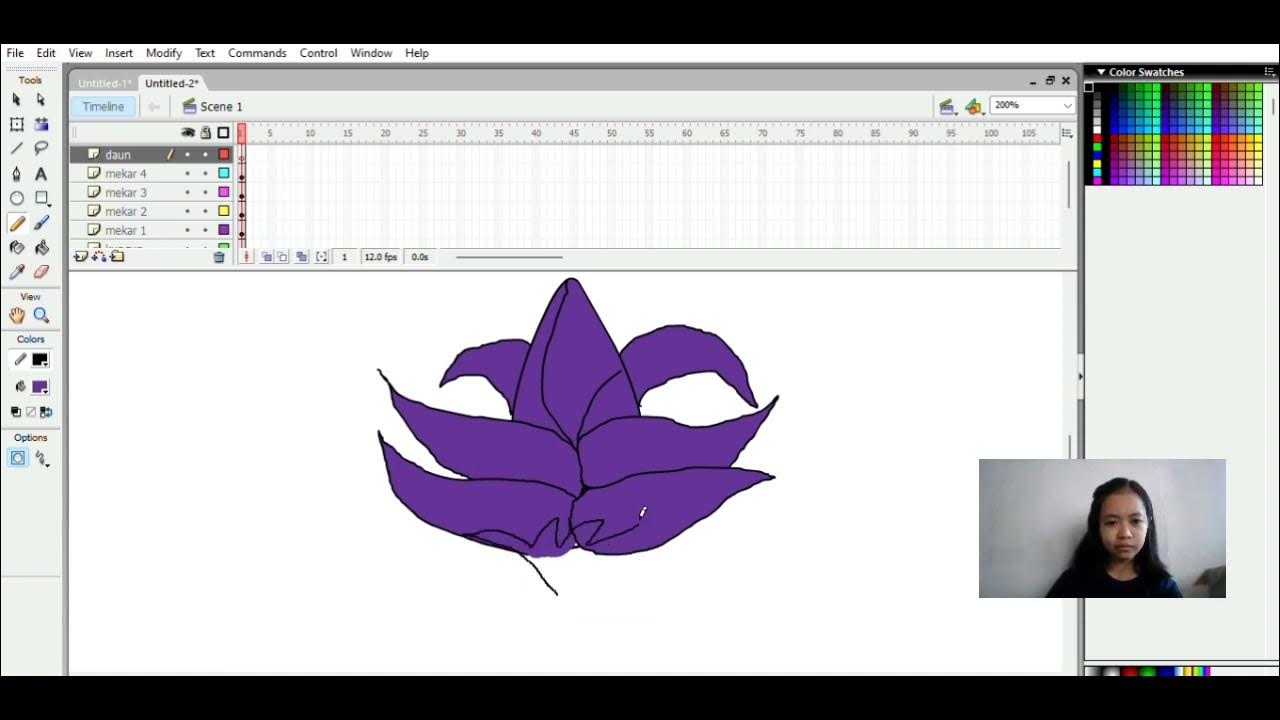This screenshot has width=1280, height=720.
Task: Pick the red swatch in Color Swatches
Action: 1097,139
